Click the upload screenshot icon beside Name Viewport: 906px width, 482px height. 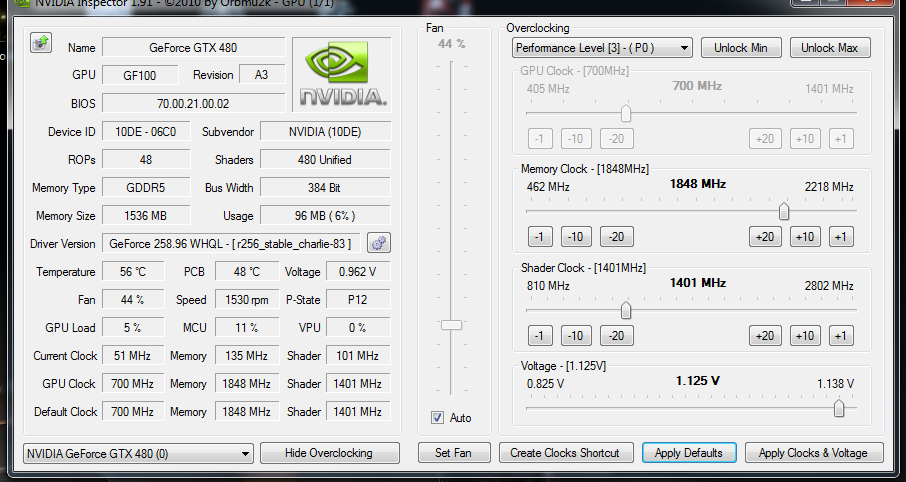coord(41,43)
